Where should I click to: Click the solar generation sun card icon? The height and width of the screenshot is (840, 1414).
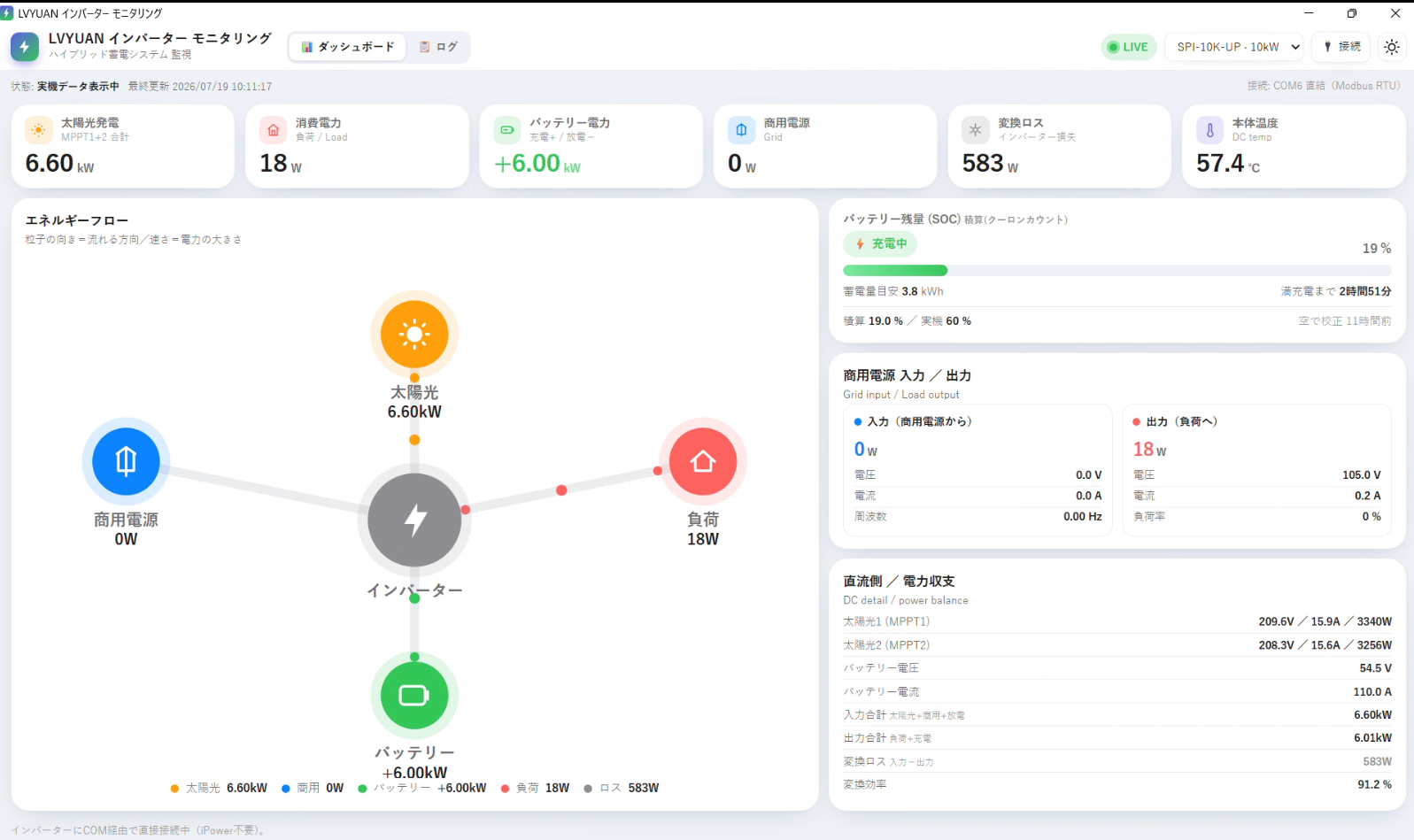(x=38, y=130)
